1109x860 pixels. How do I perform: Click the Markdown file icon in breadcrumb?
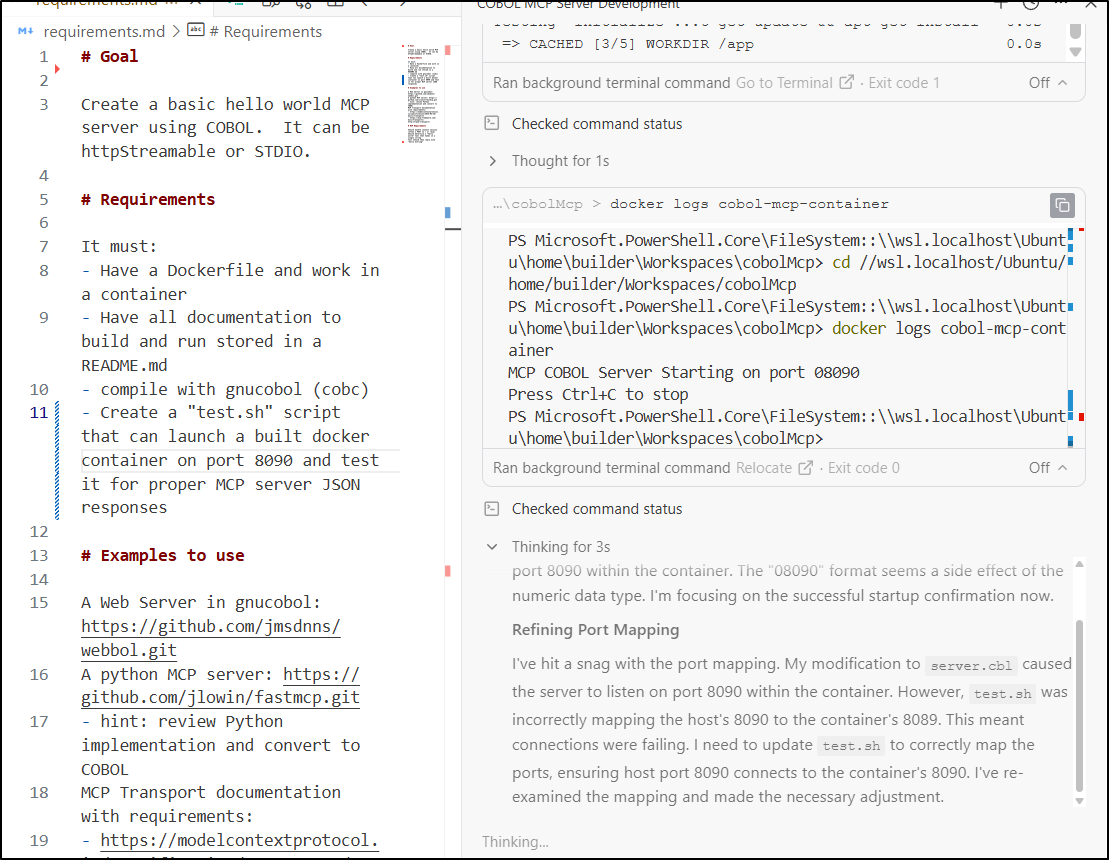tap(27, 31)
